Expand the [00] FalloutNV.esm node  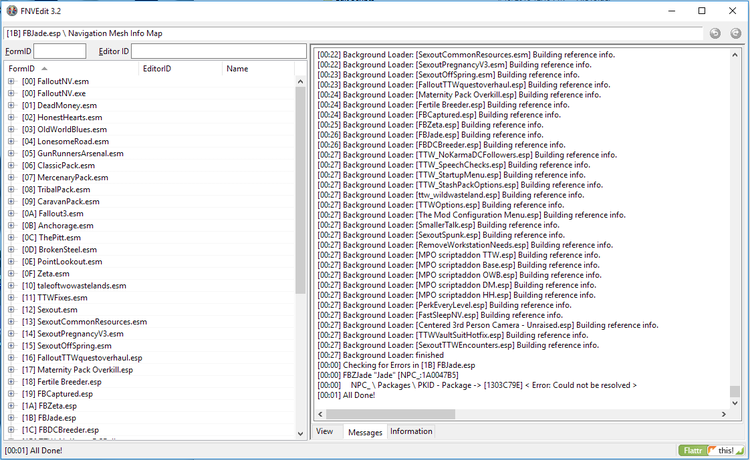11,81
